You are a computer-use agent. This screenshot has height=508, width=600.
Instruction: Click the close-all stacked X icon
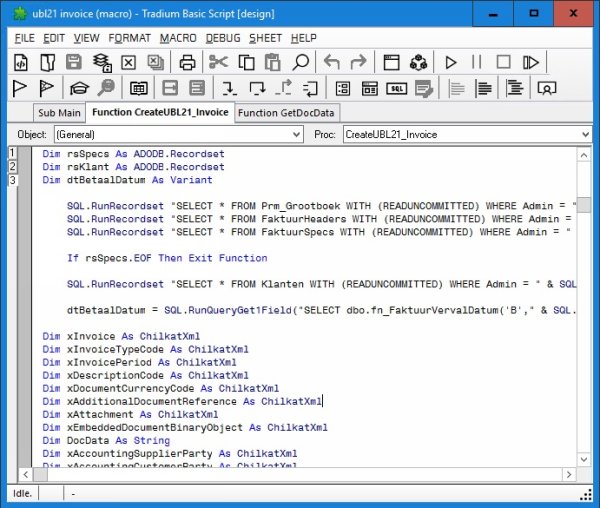point(156,62)
